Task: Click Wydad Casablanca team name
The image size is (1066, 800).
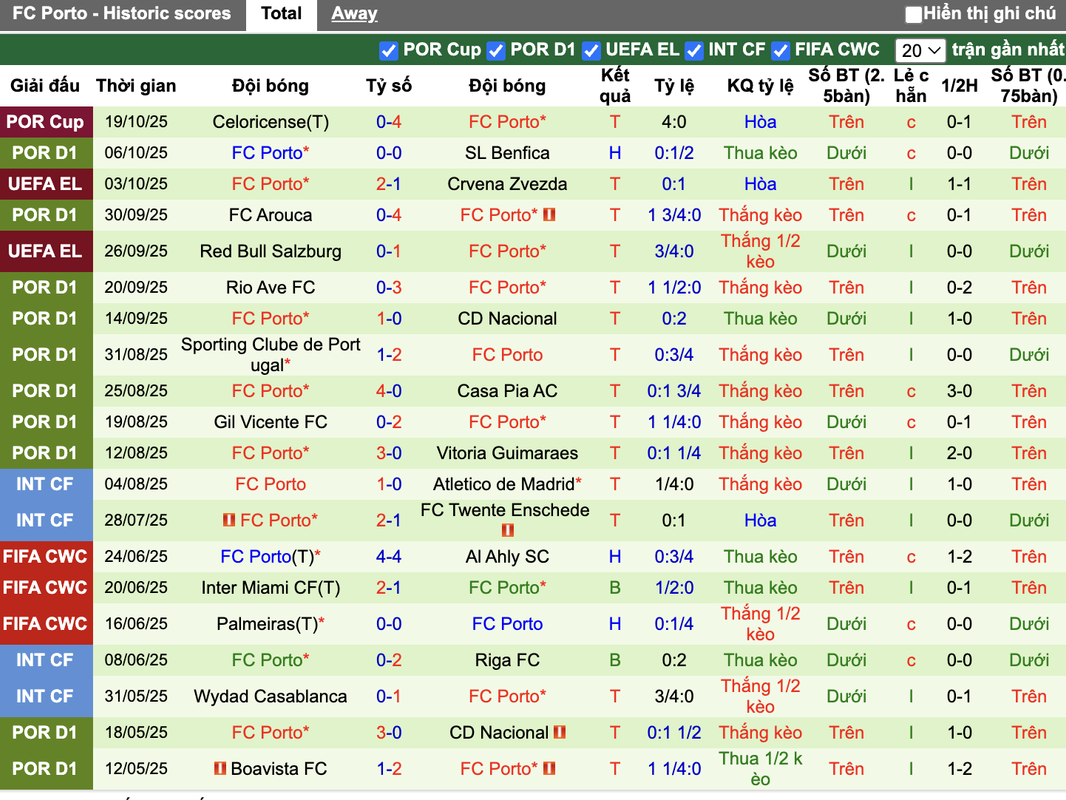Action: 271,696
